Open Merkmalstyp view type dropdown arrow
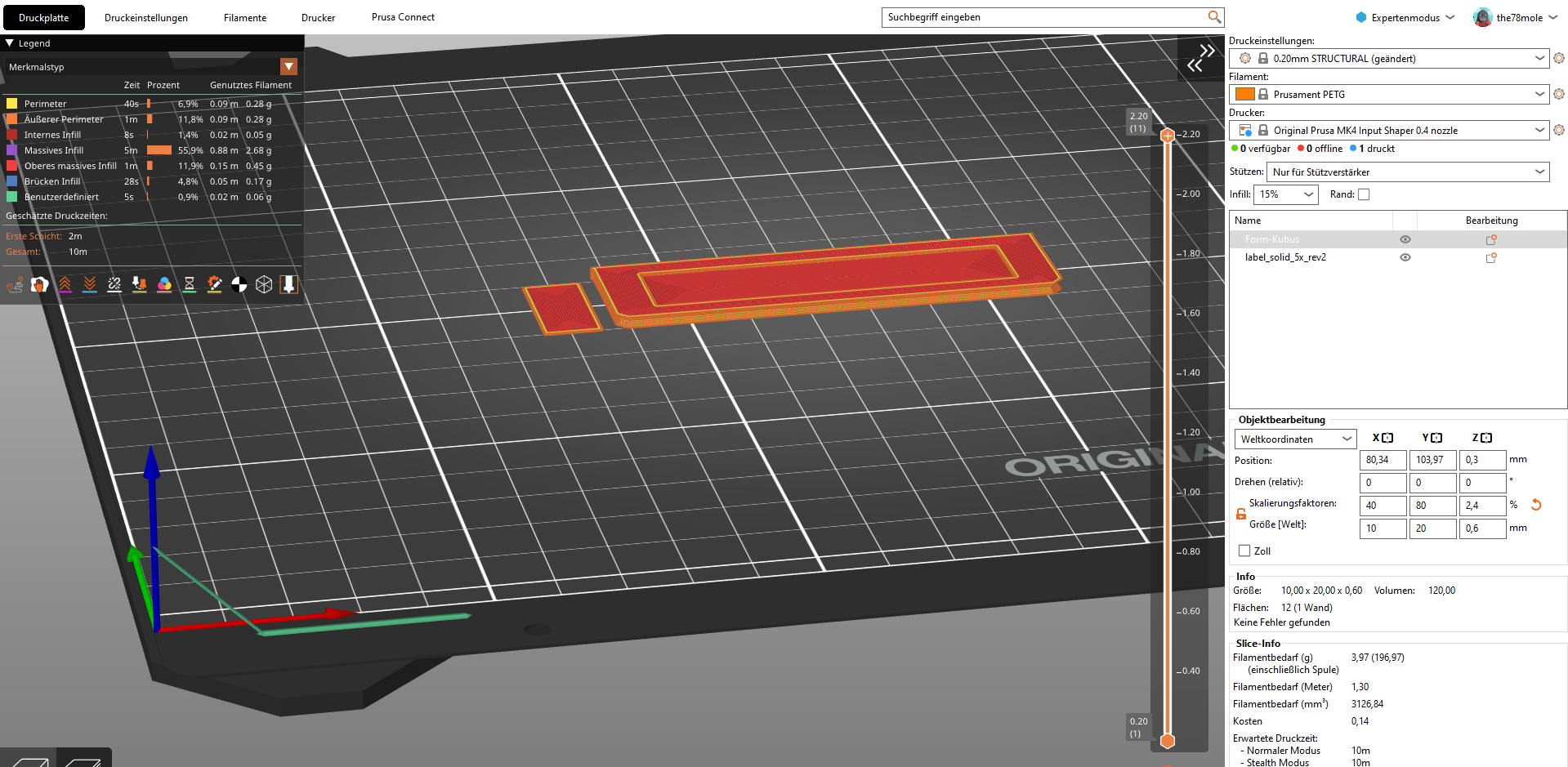This screenshot has height=767, width=1568. [x=288, y=67]
